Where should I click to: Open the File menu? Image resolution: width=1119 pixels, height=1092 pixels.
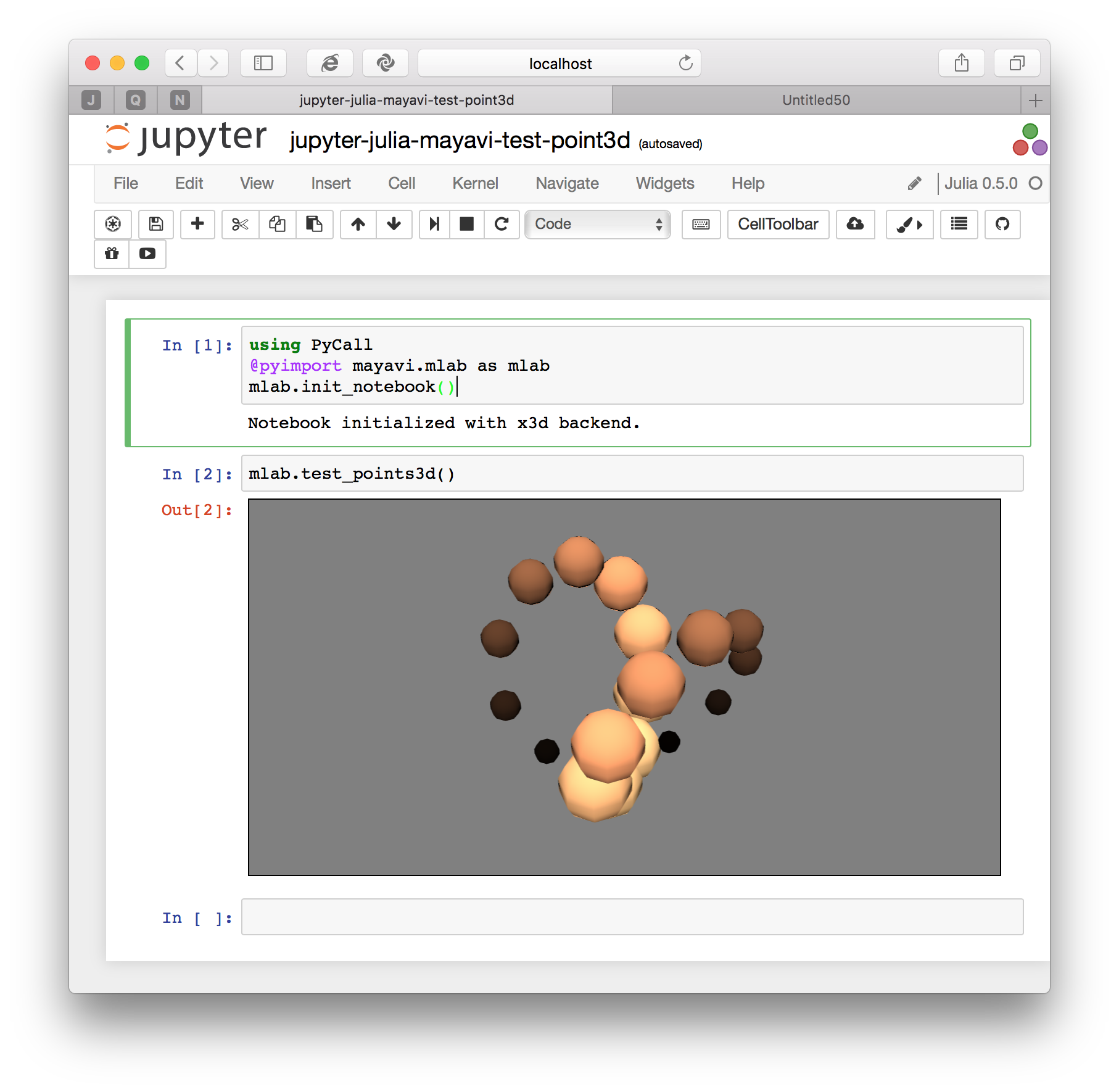[126, 183]
